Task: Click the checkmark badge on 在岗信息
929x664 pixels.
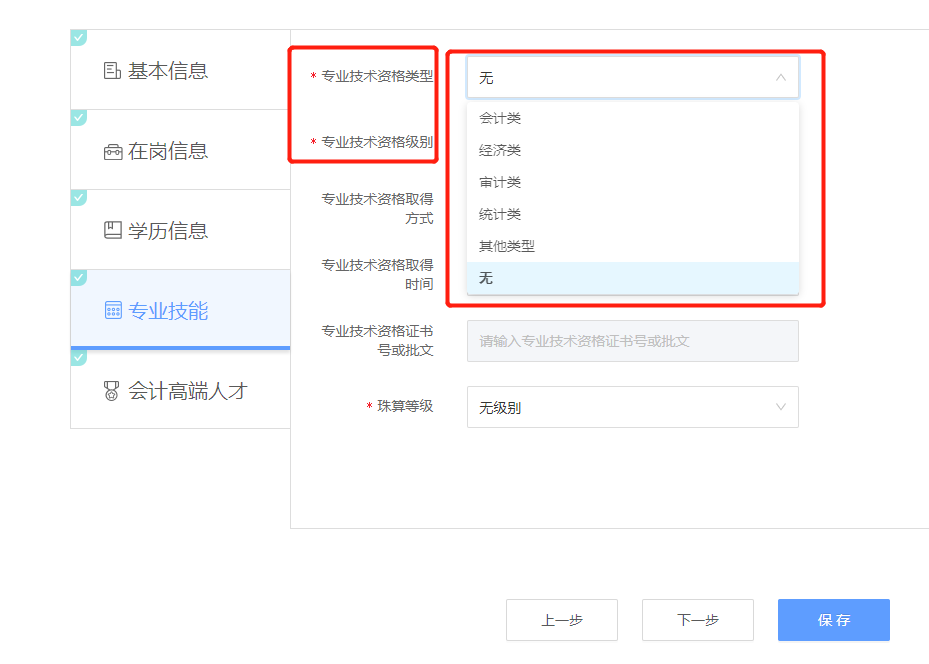Action: click(78, 117)
